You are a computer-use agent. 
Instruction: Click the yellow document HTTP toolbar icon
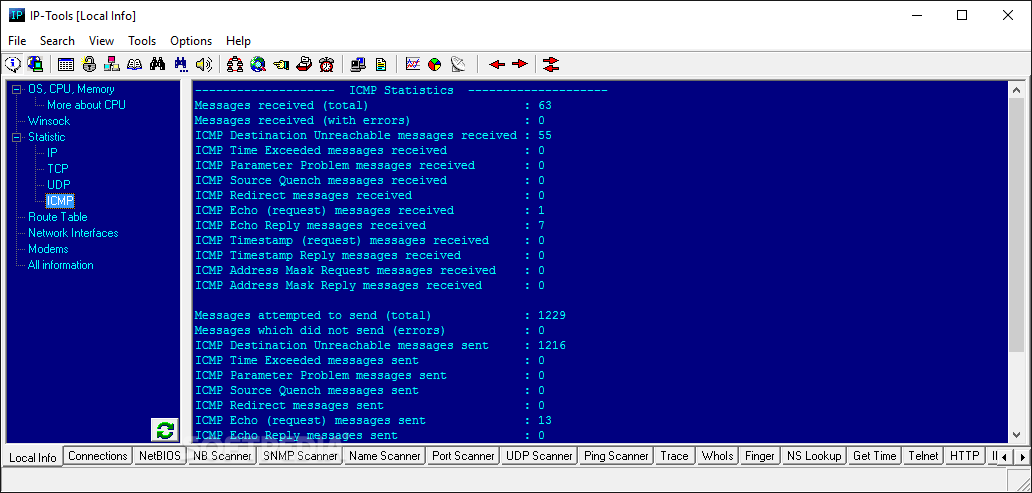coord(380,64)
